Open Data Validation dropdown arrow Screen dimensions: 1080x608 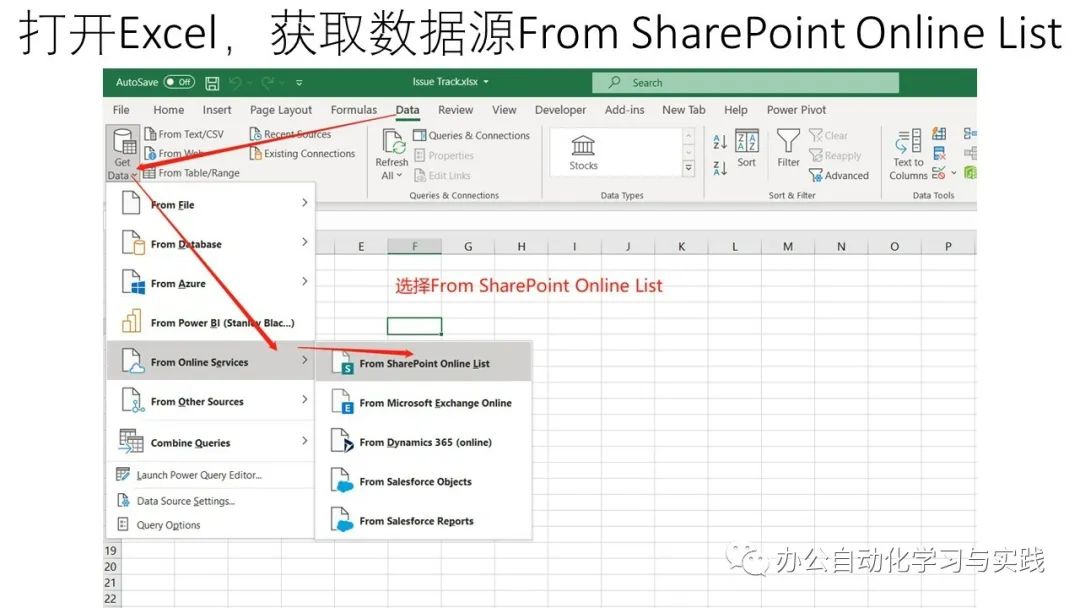pyautogui.click(x=954, y=173)
